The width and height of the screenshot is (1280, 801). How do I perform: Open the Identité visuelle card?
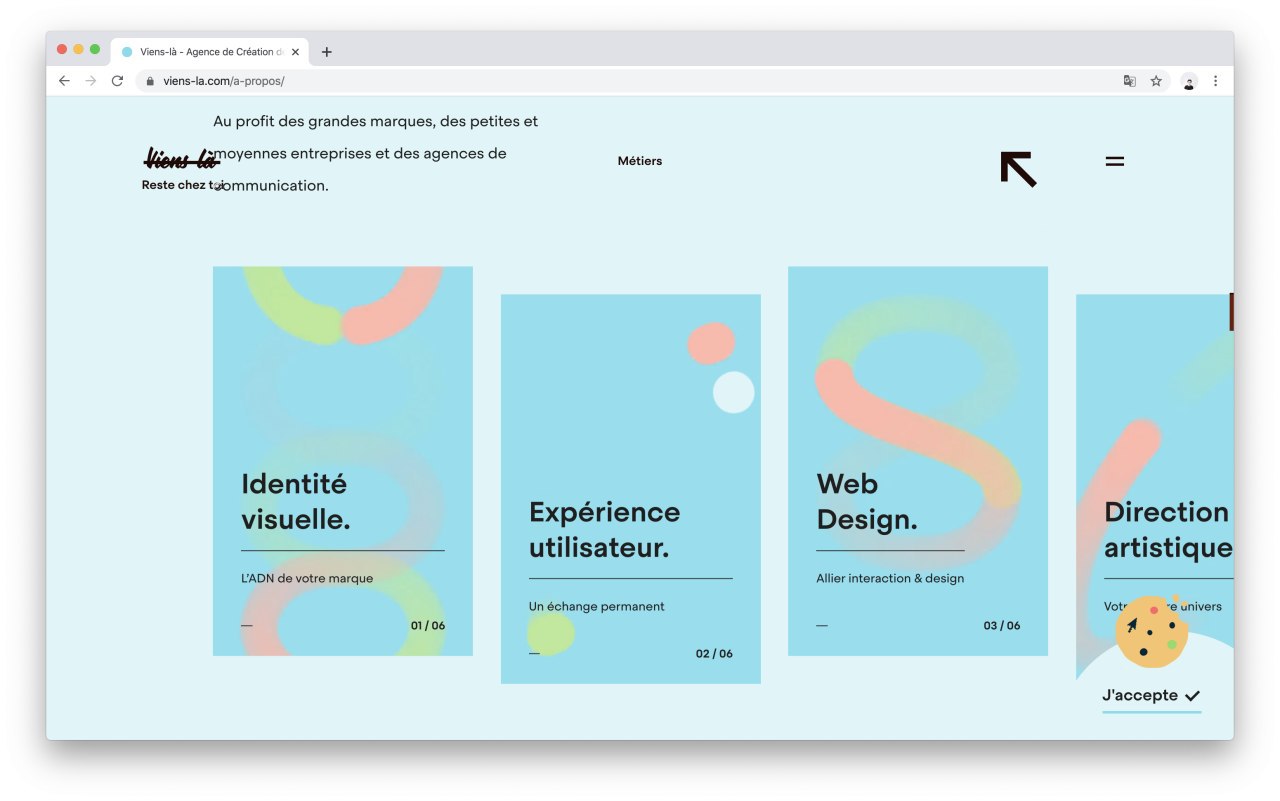343,461
